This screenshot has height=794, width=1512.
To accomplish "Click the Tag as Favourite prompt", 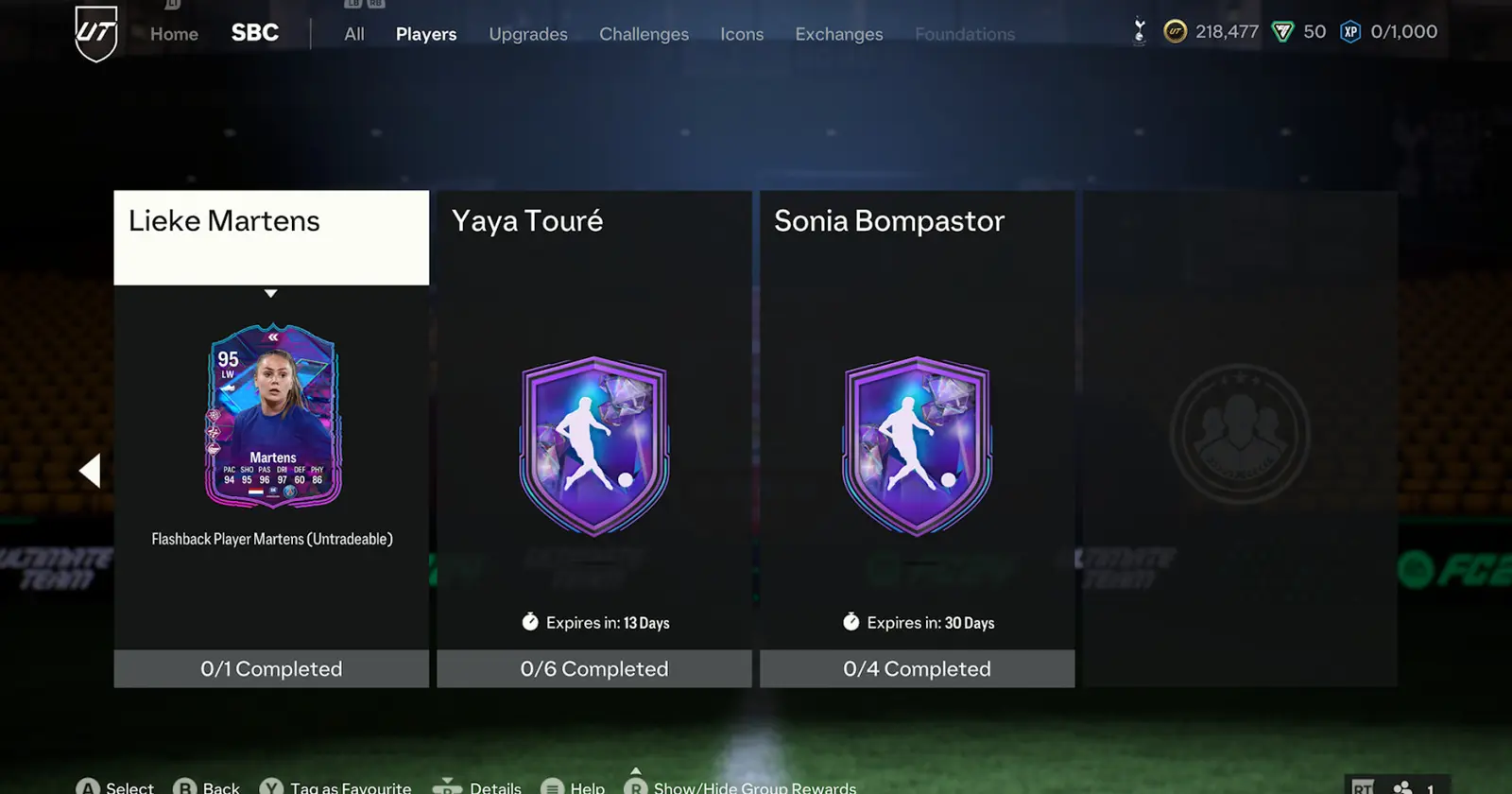I will coord(335,787).
